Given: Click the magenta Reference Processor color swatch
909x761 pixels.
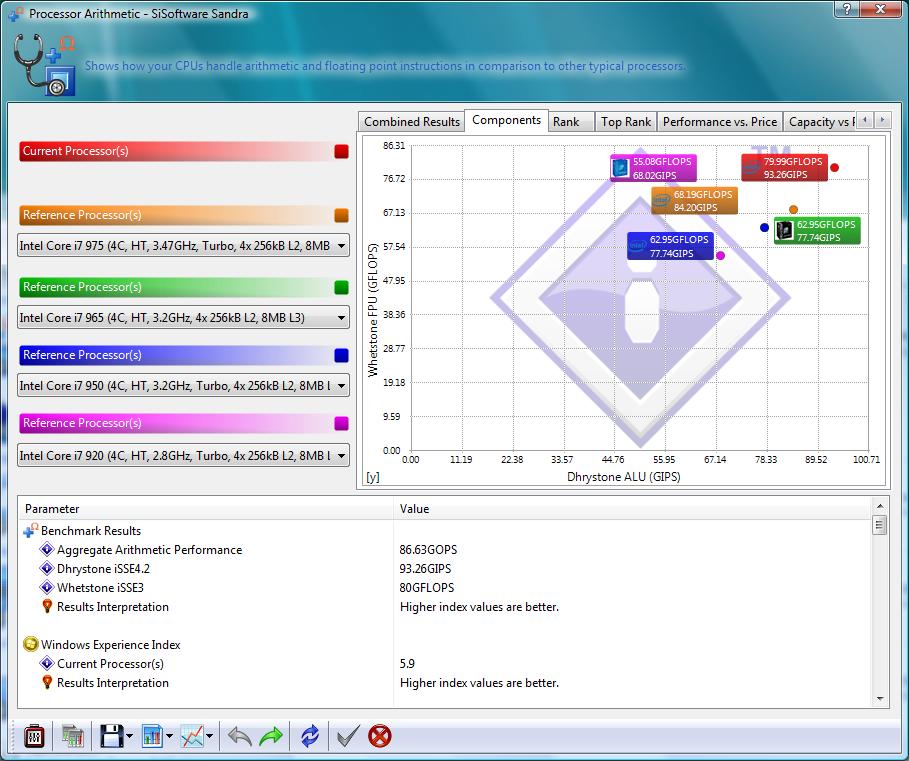Looking at the screenshot, I should [x=342, y=424].
